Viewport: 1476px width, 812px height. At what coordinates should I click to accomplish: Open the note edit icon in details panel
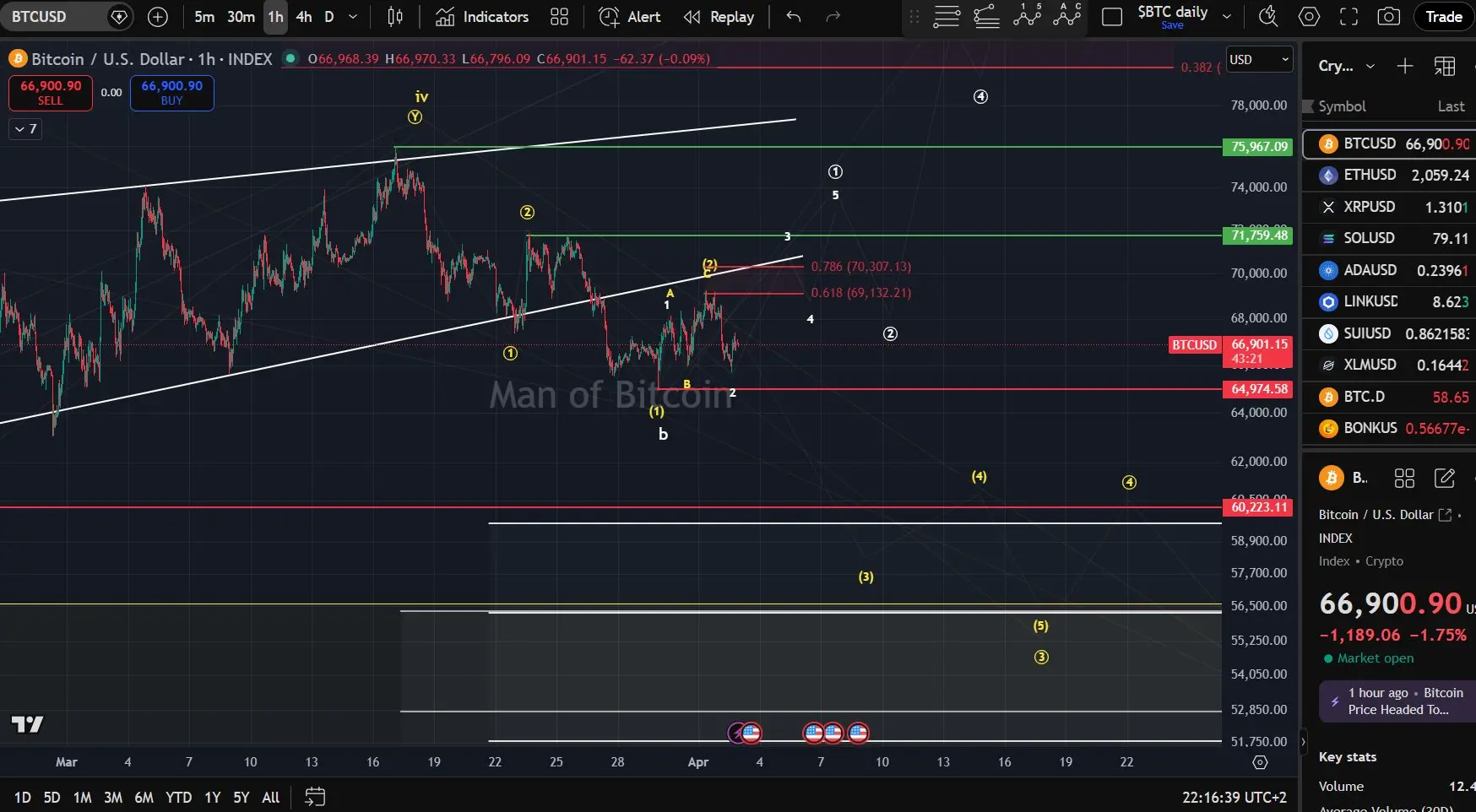[x=1445, y=479]
